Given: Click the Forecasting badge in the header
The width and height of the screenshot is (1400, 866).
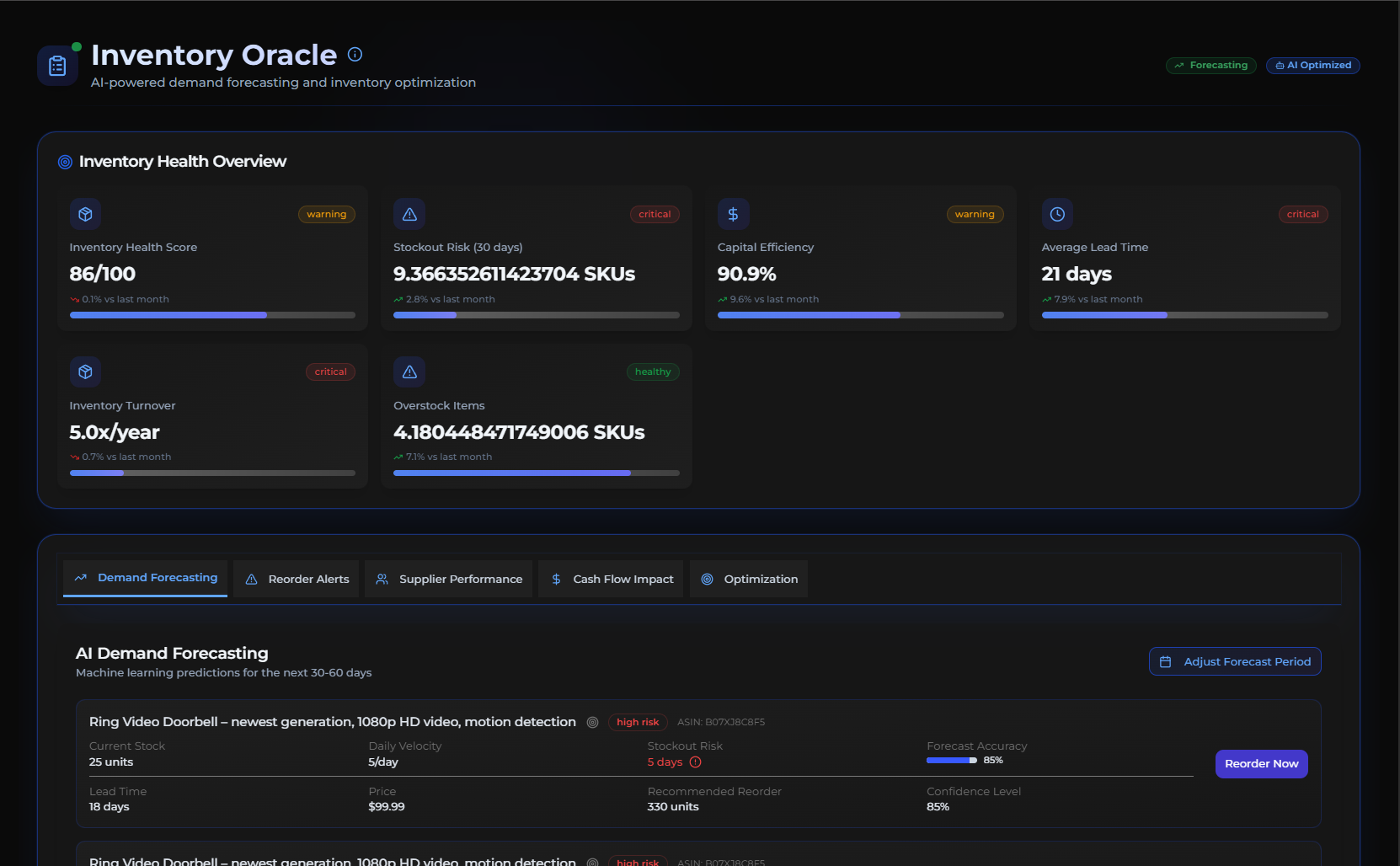Looking at the screenshot, I should tap(1211, 66).
